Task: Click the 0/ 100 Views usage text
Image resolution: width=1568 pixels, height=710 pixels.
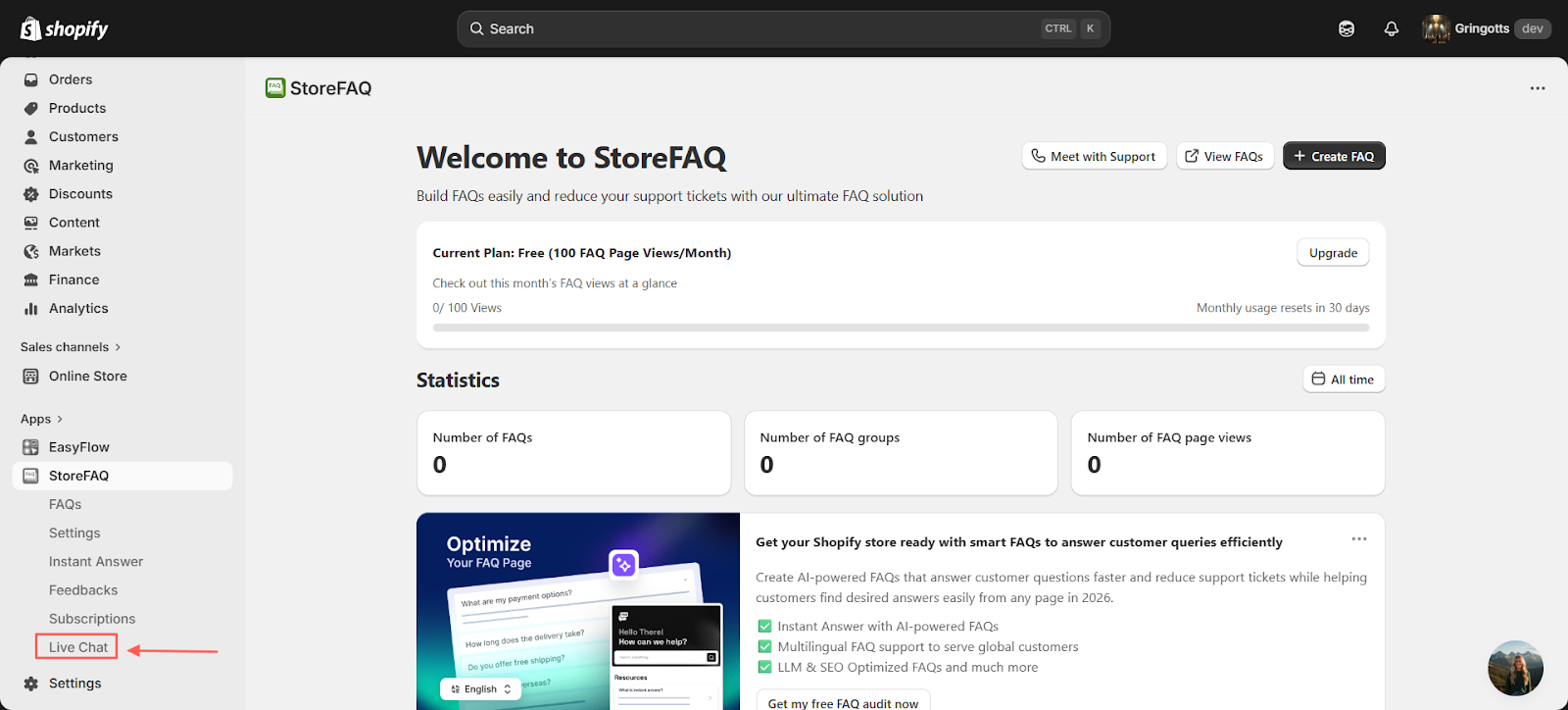Action: pos(467,308)
